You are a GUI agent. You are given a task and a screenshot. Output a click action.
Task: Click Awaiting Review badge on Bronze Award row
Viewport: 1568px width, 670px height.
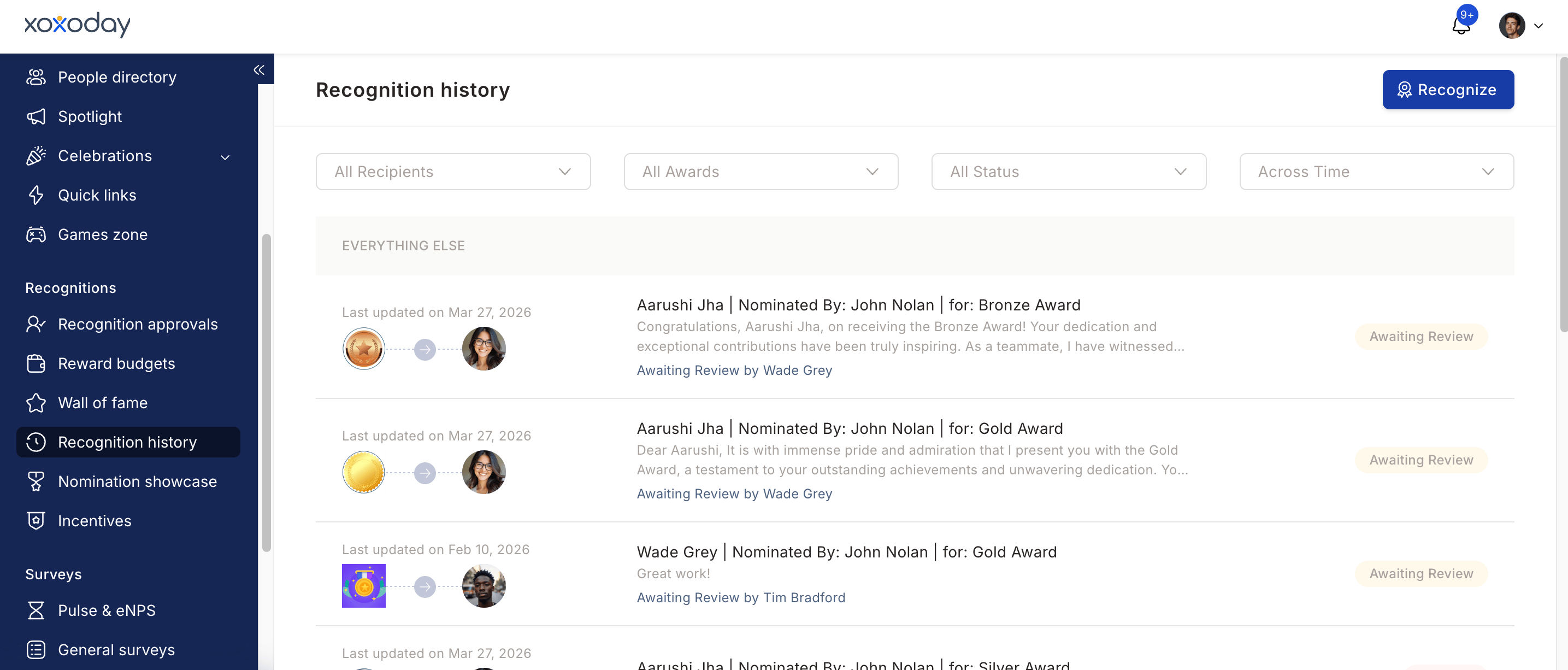1420,336
